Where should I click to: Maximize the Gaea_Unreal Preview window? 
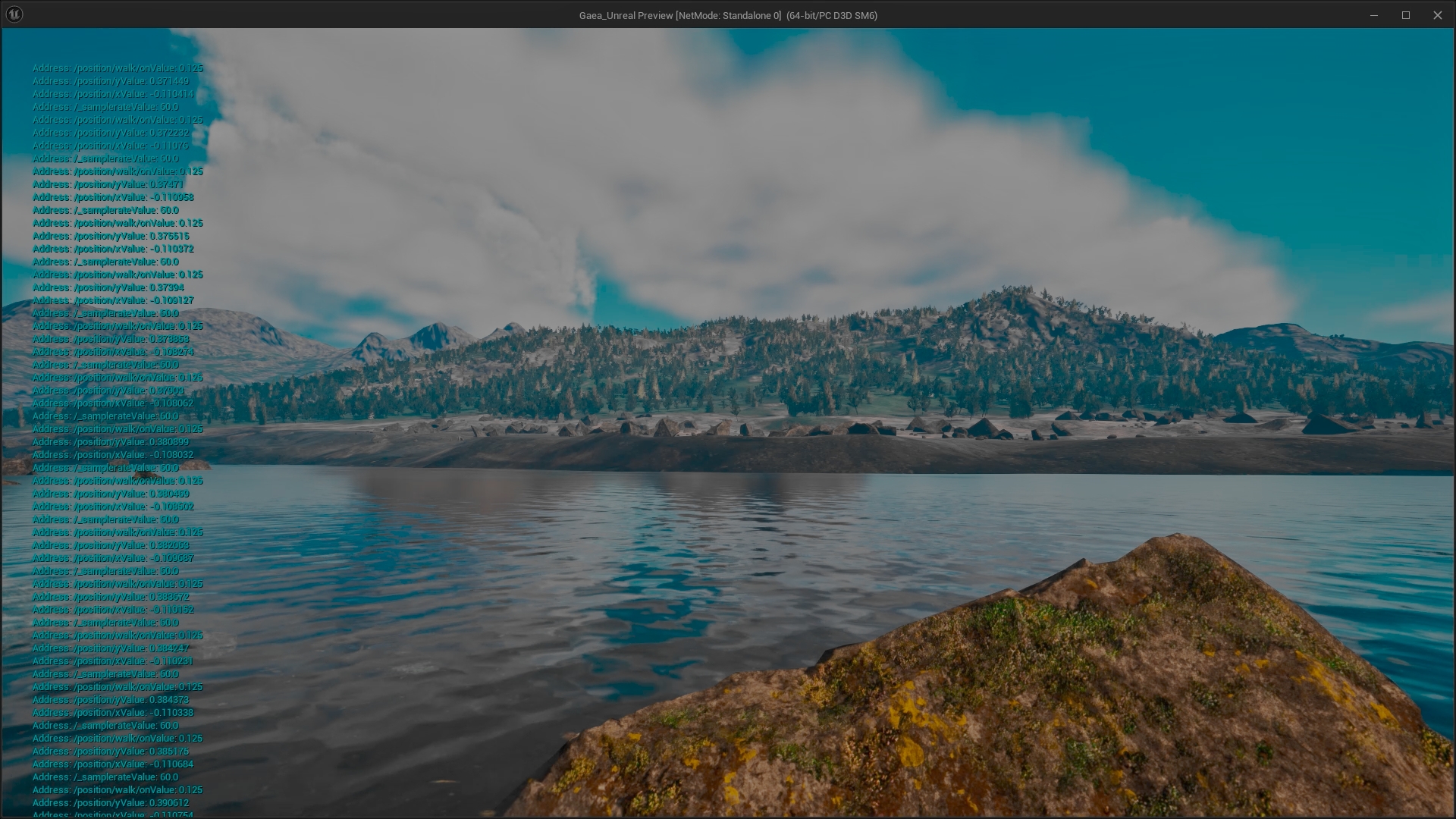(1405, 15)
